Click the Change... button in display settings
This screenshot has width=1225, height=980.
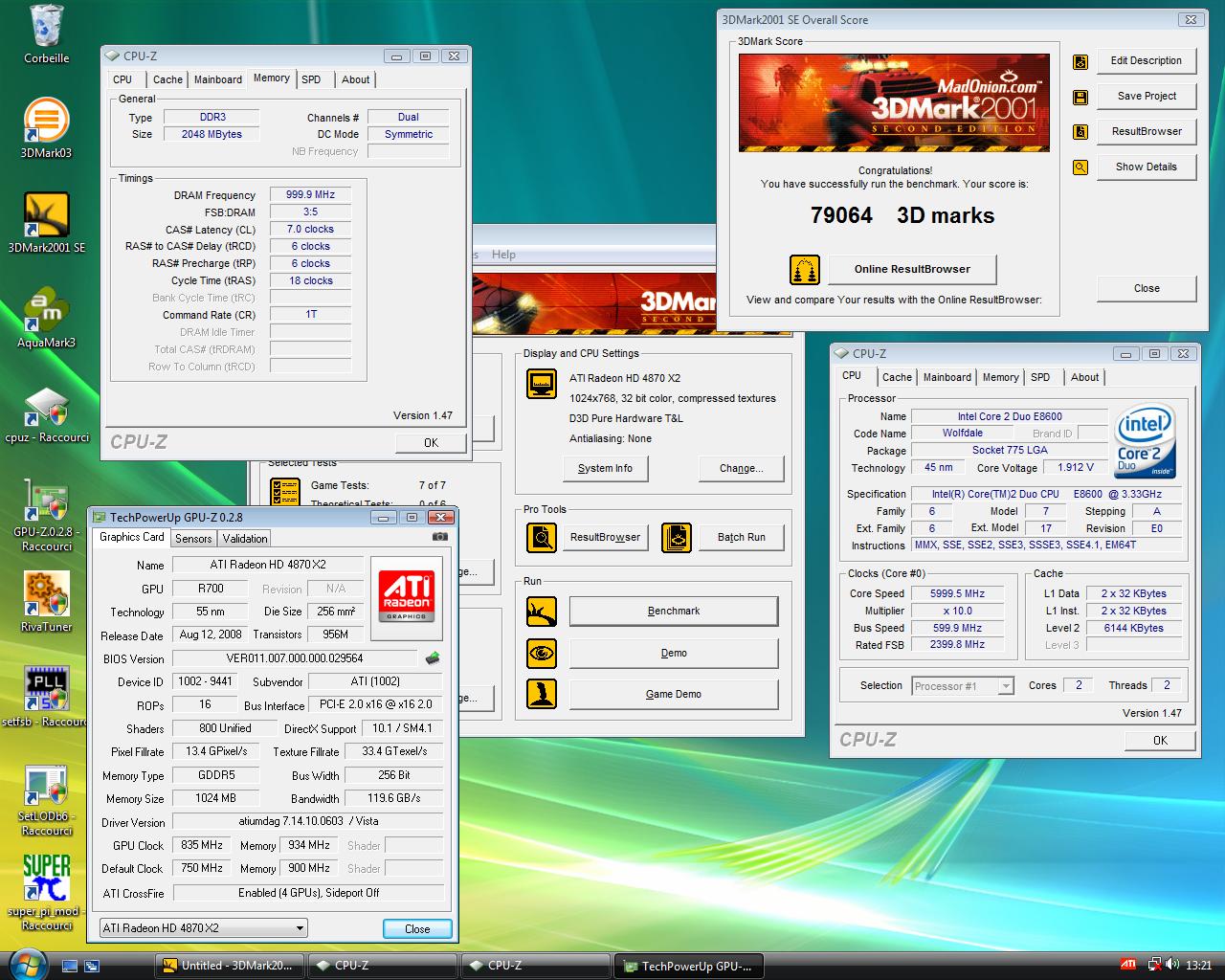pos(741,469)
